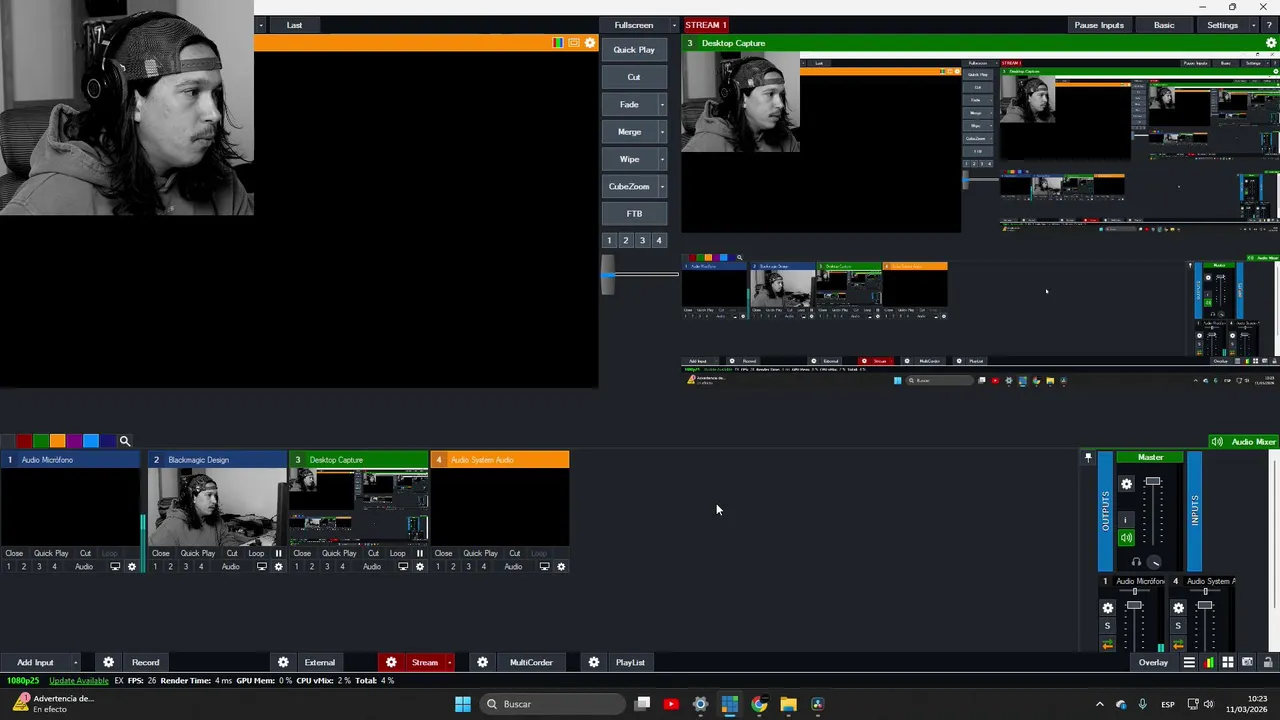The width and height of the screenshot is (1280, 720).
Task: Expand the Last preset dropdown arrow
Action: pos(260,25)
